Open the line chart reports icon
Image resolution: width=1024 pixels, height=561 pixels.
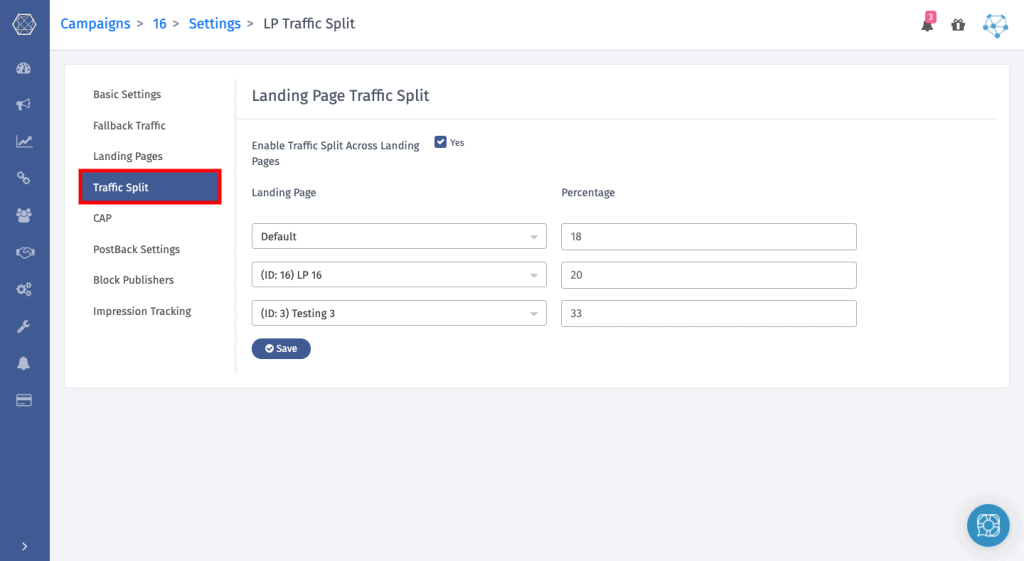24,141
